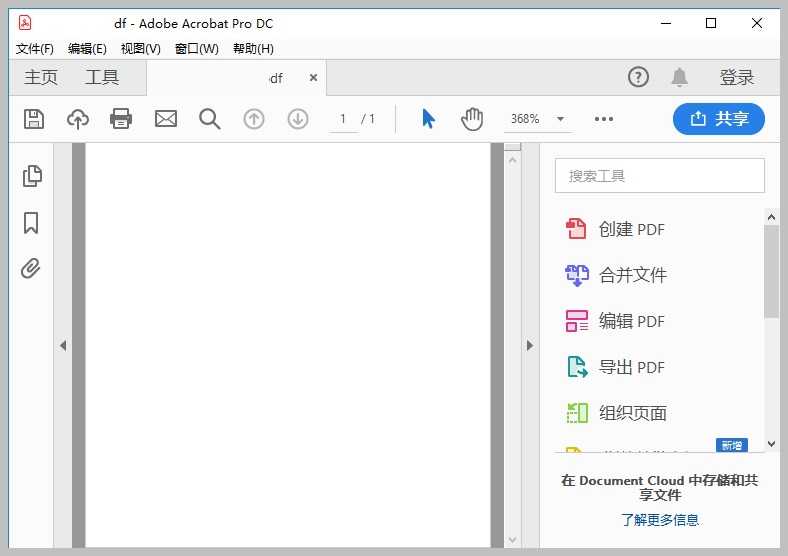Image resolution: width=788 pixels, height=556 pixels.
Task: Click the Save file icon
Action: coord(34,119)
